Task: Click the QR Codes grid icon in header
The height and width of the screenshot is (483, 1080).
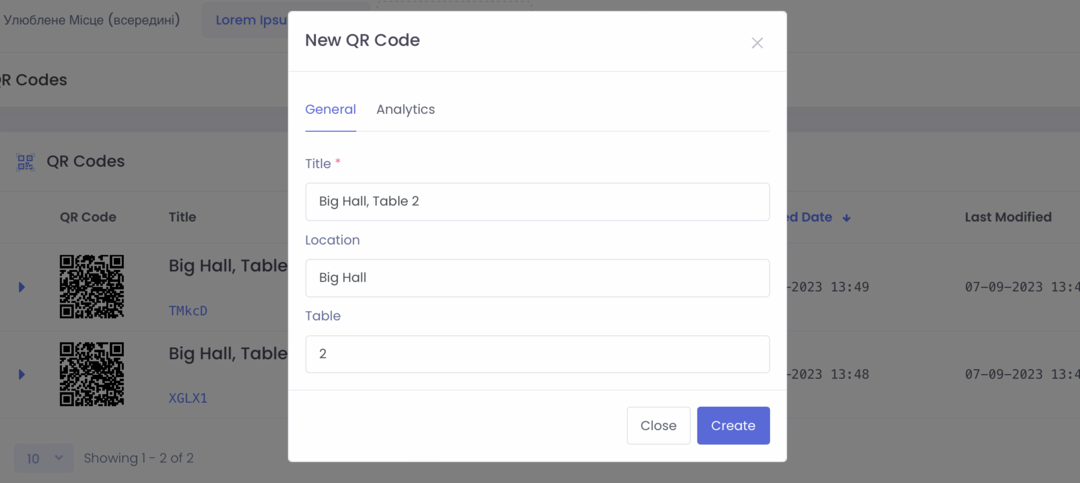Action: point(25,163)
